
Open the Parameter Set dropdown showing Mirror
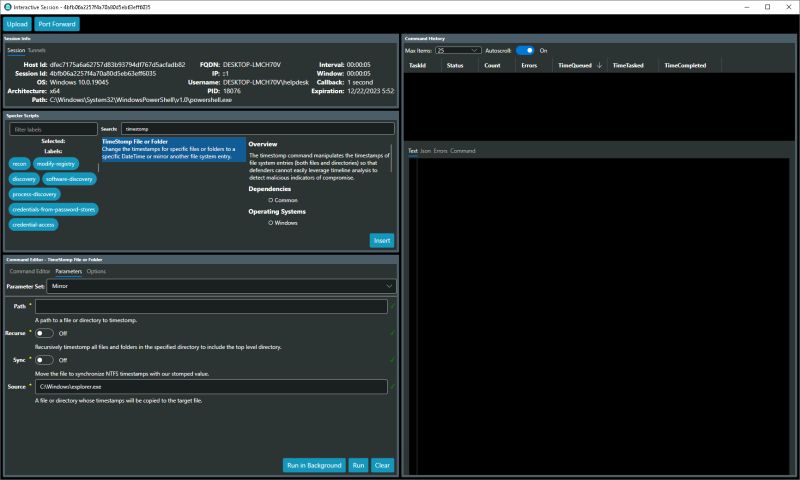pos(221,286)
